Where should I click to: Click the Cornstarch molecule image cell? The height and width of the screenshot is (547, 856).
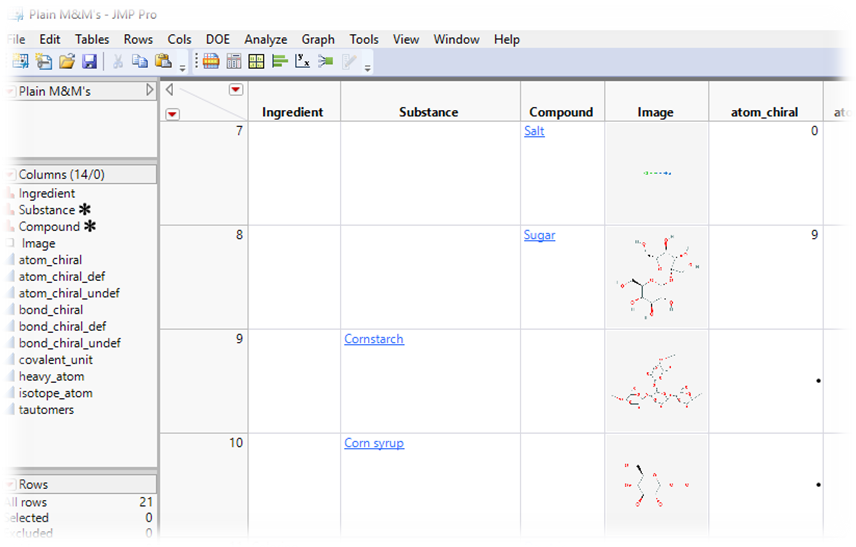coord(657,381)
